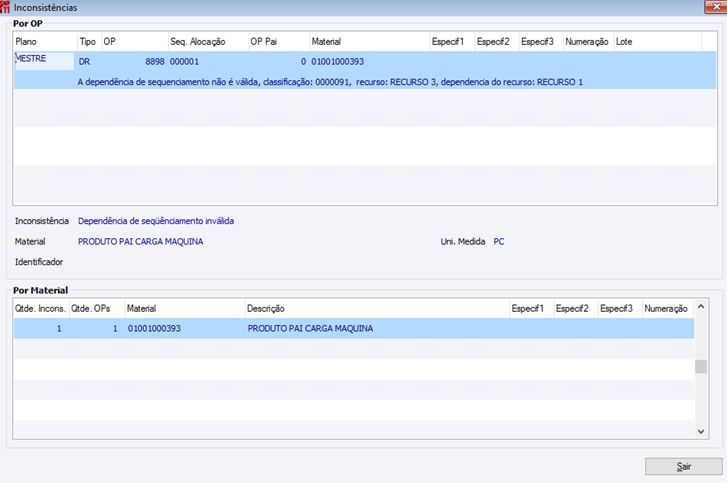Viewport: 727px width, 483px height.
Task: Click scroll up arrow in Por Material grid
Action: [701, 306]
